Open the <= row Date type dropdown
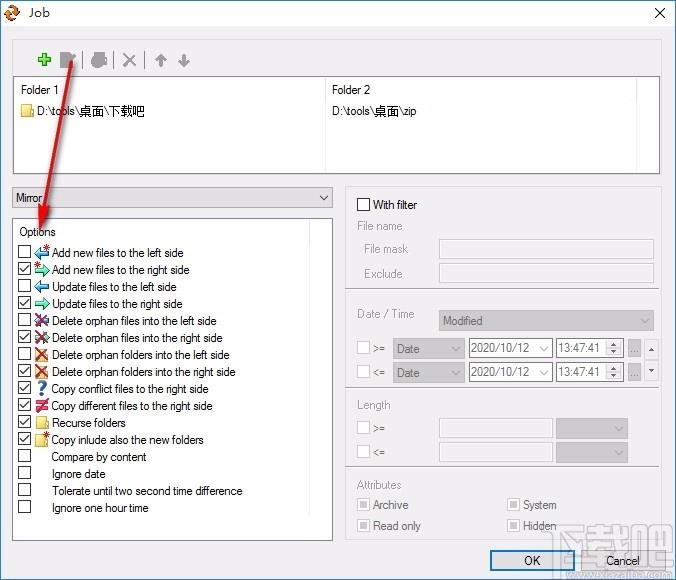Image resolution: width=676 pixels, height=580 pixels. (429, 373)
